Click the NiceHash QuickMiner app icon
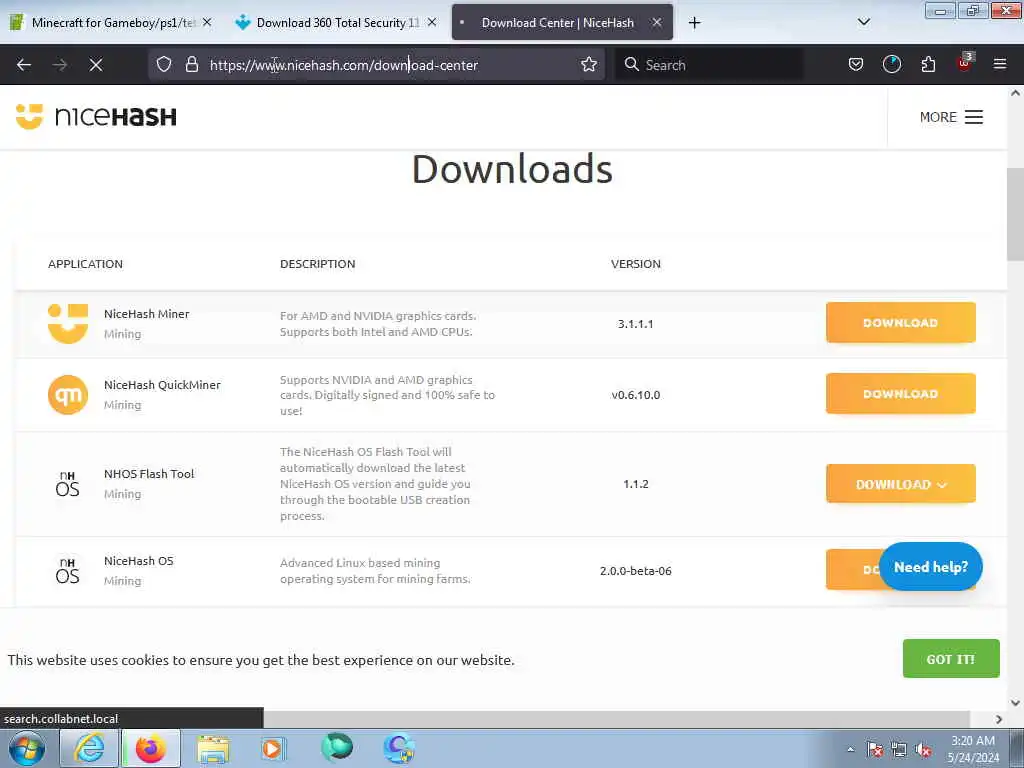This screenshot has height=768, width=1024. pos(68,394)
